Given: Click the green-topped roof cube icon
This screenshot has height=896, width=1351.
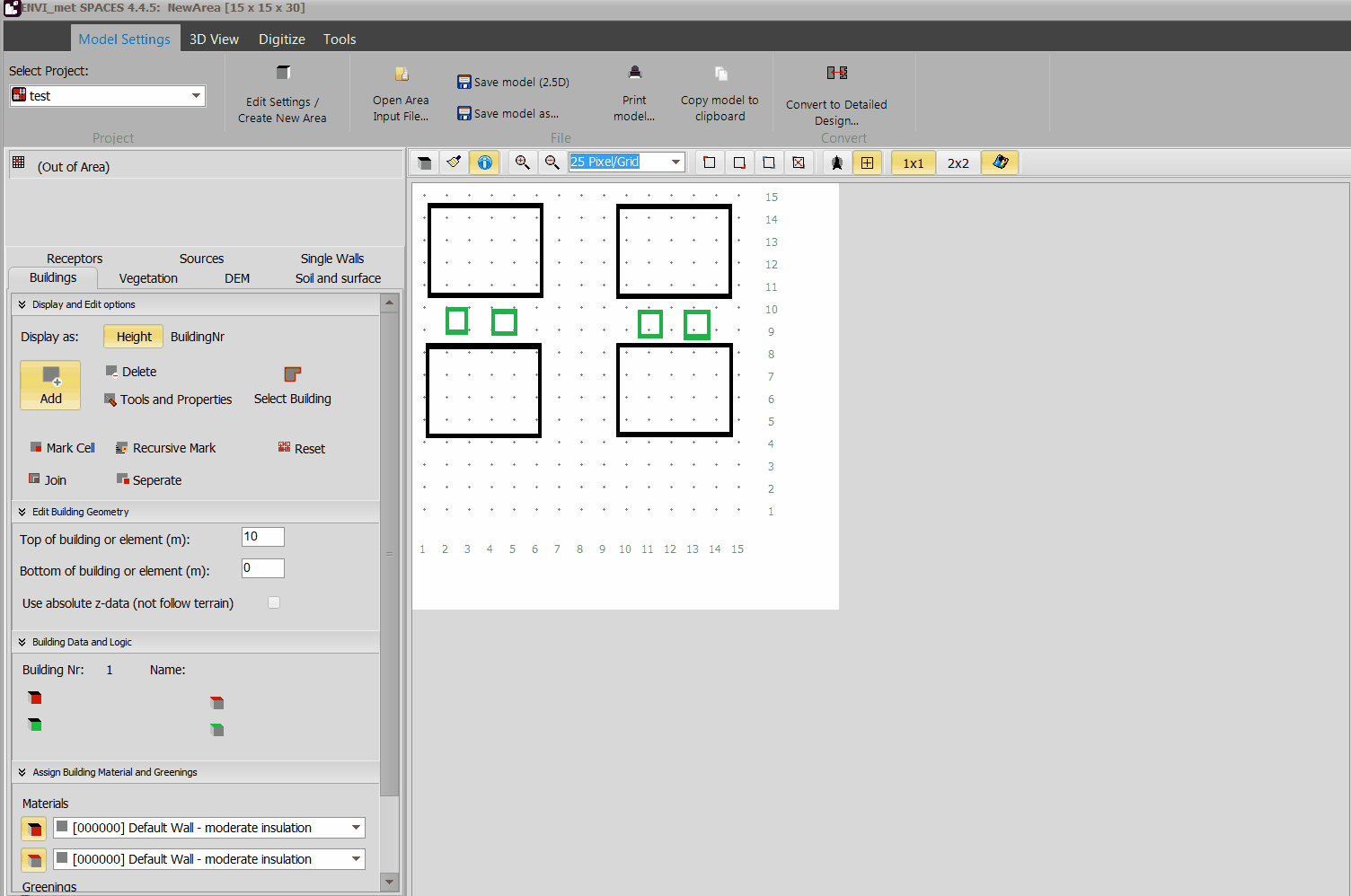Looking at the screenshot, I should pyautogui.click(x=216, y=729).
